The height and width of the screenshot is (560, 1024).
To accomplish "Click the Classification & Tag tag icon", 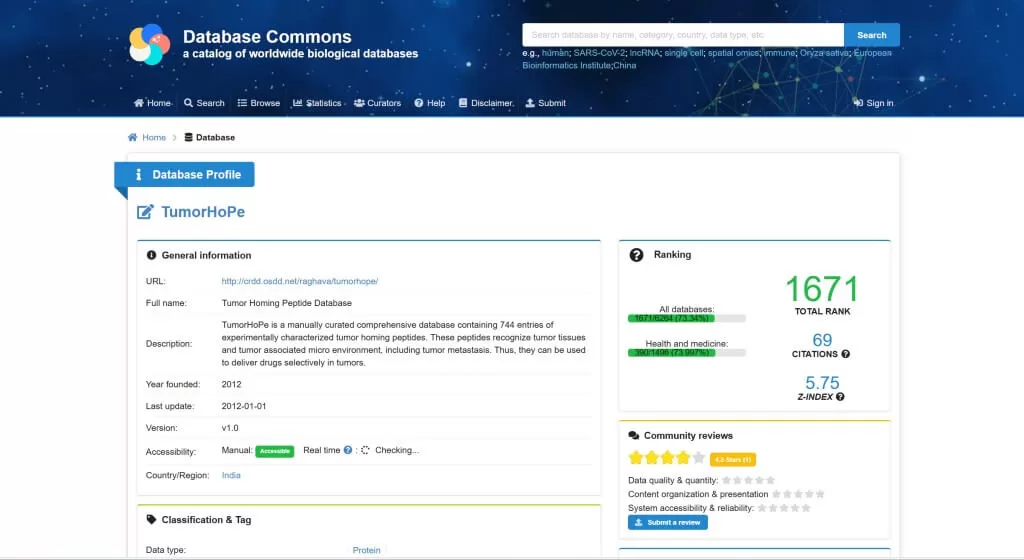I will (x=152, y=520).
